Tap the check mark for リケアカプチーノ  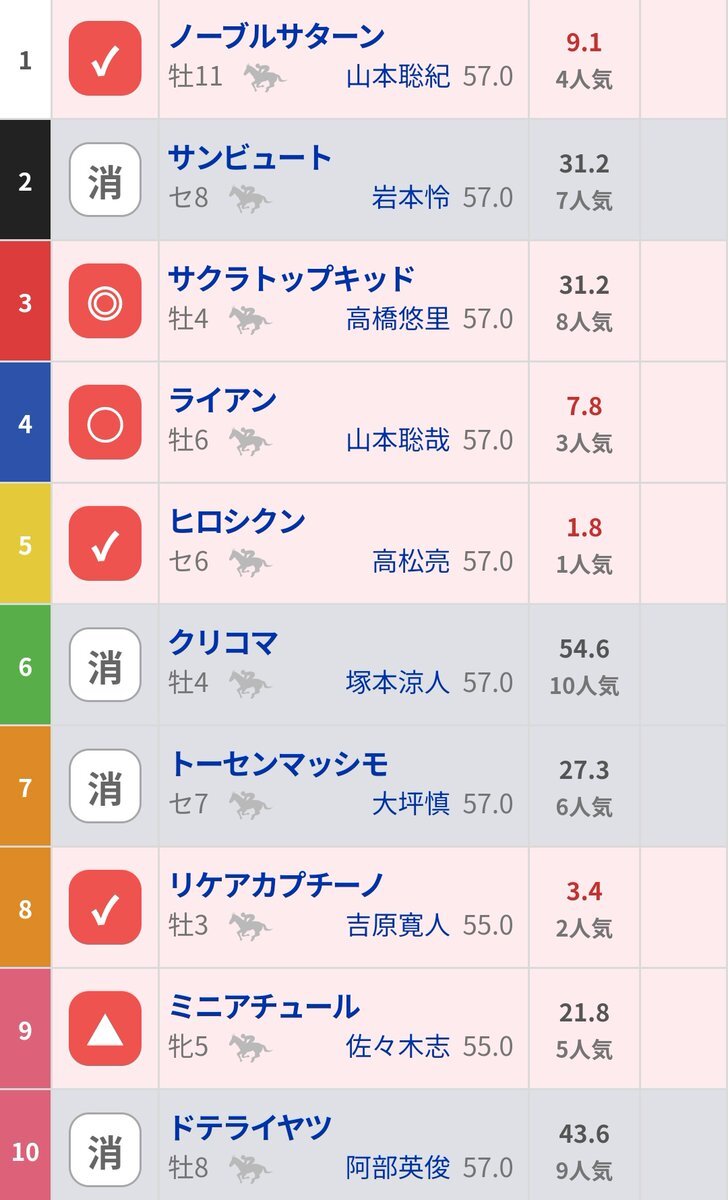[x=105, y=908]
